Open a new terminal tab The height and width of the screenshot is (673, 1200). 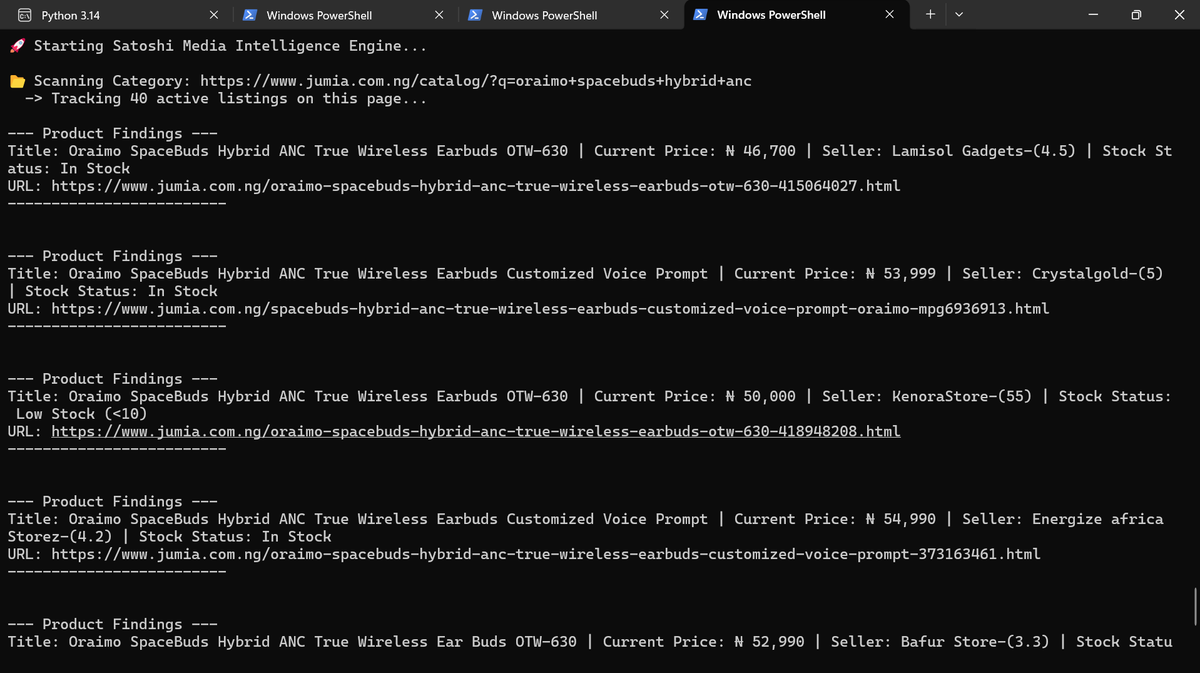[x=930, y=15]
